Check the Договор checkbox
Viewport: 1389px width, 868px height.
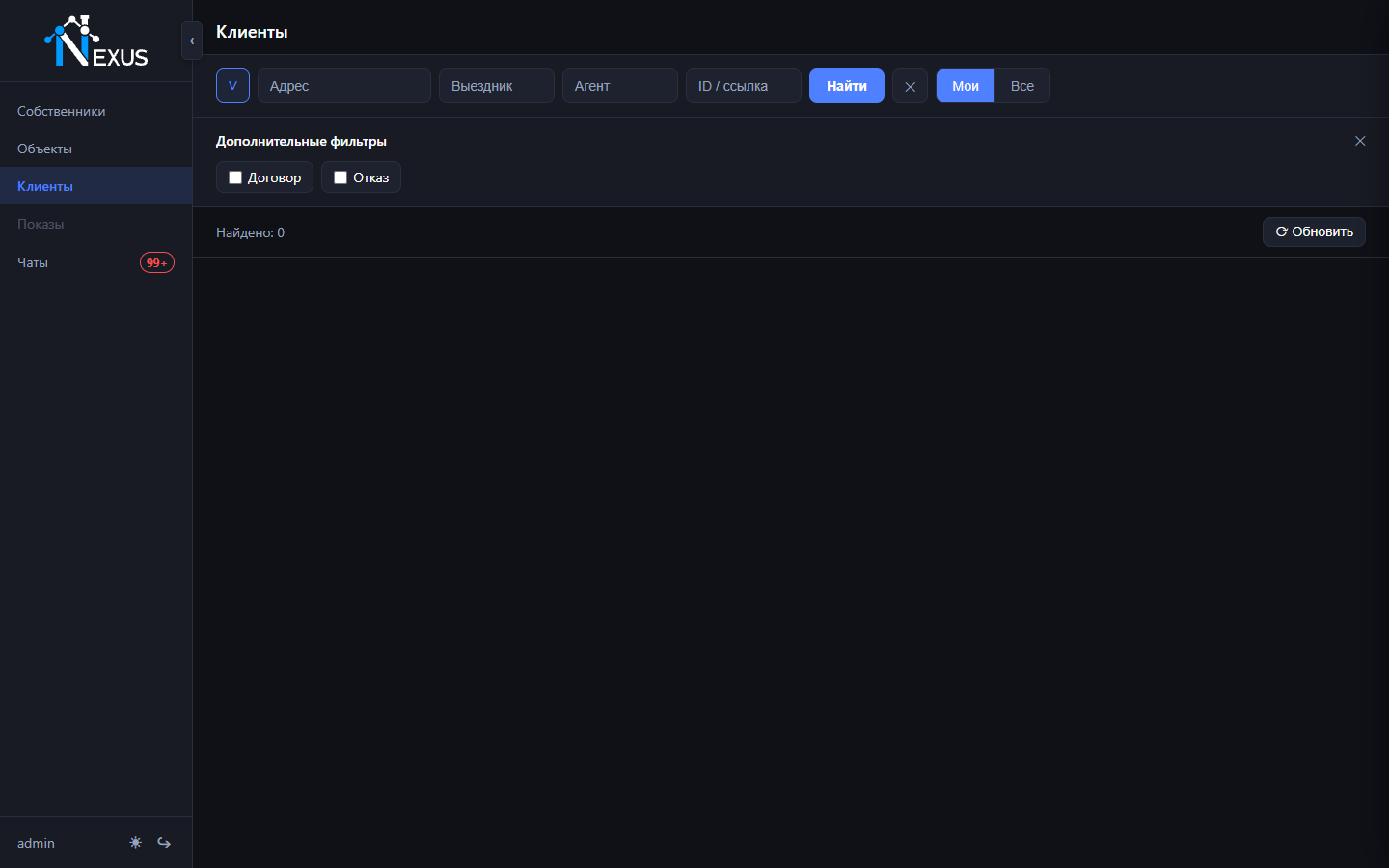(235, 177)
